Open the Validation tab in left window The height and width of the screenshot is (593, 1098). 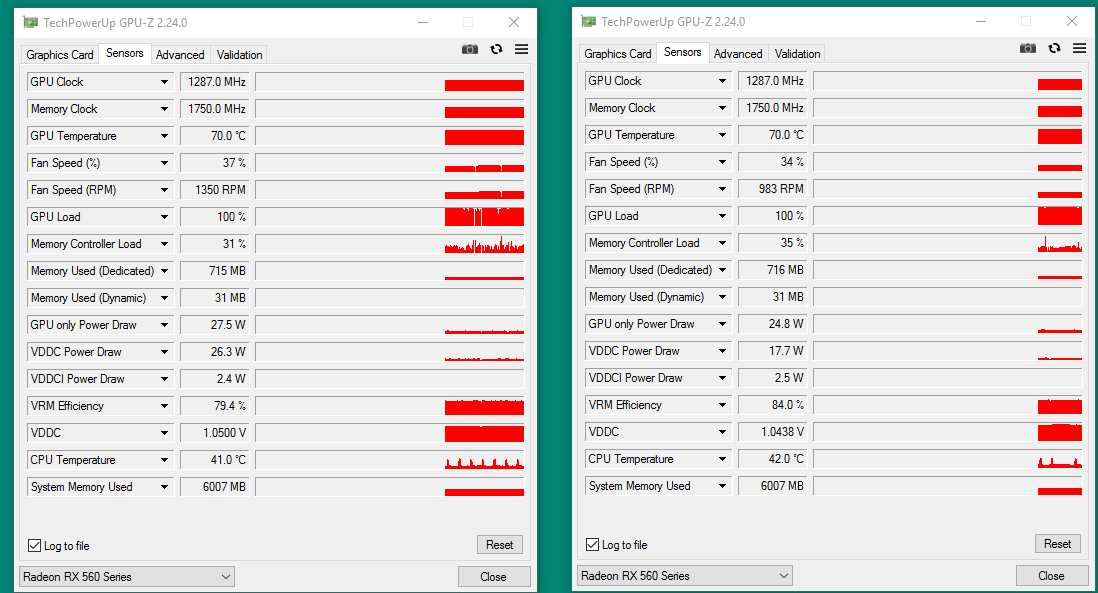click(x=239, y=55)
